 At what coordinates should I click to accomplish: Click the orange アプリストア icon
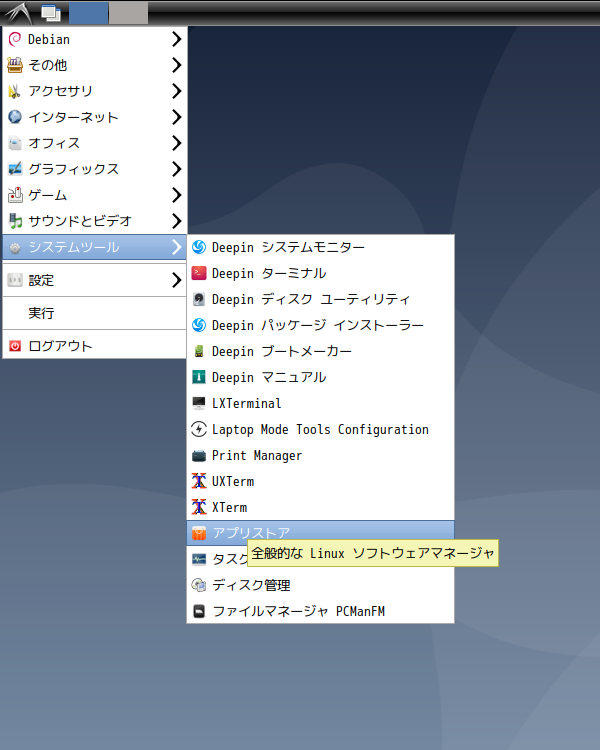click(x=199, y=533)
